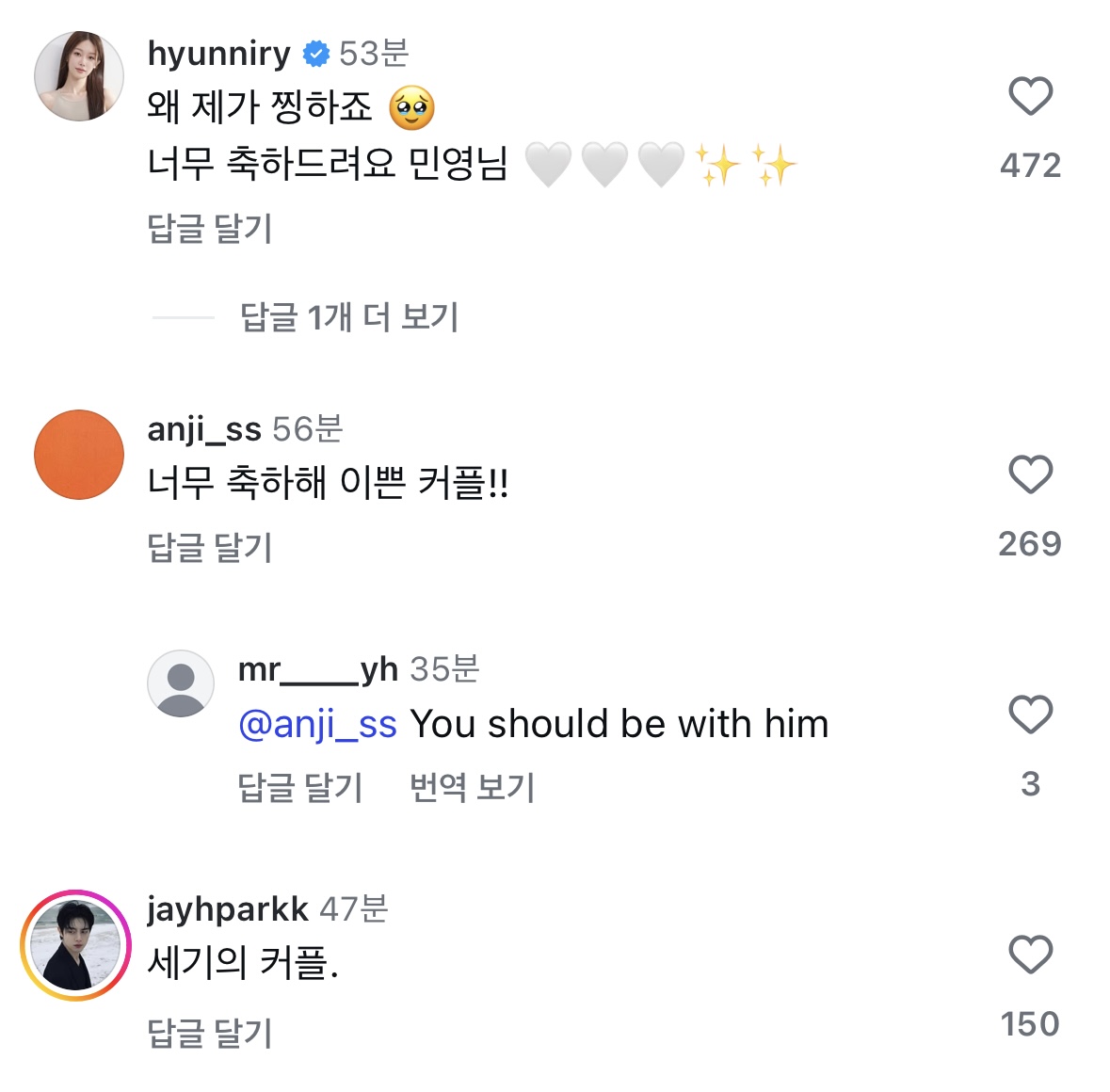This screenshot has width=1110, height=1092.
Task: View the 472 likes count on hyunniry's comment
Action: pos(1030,166)
